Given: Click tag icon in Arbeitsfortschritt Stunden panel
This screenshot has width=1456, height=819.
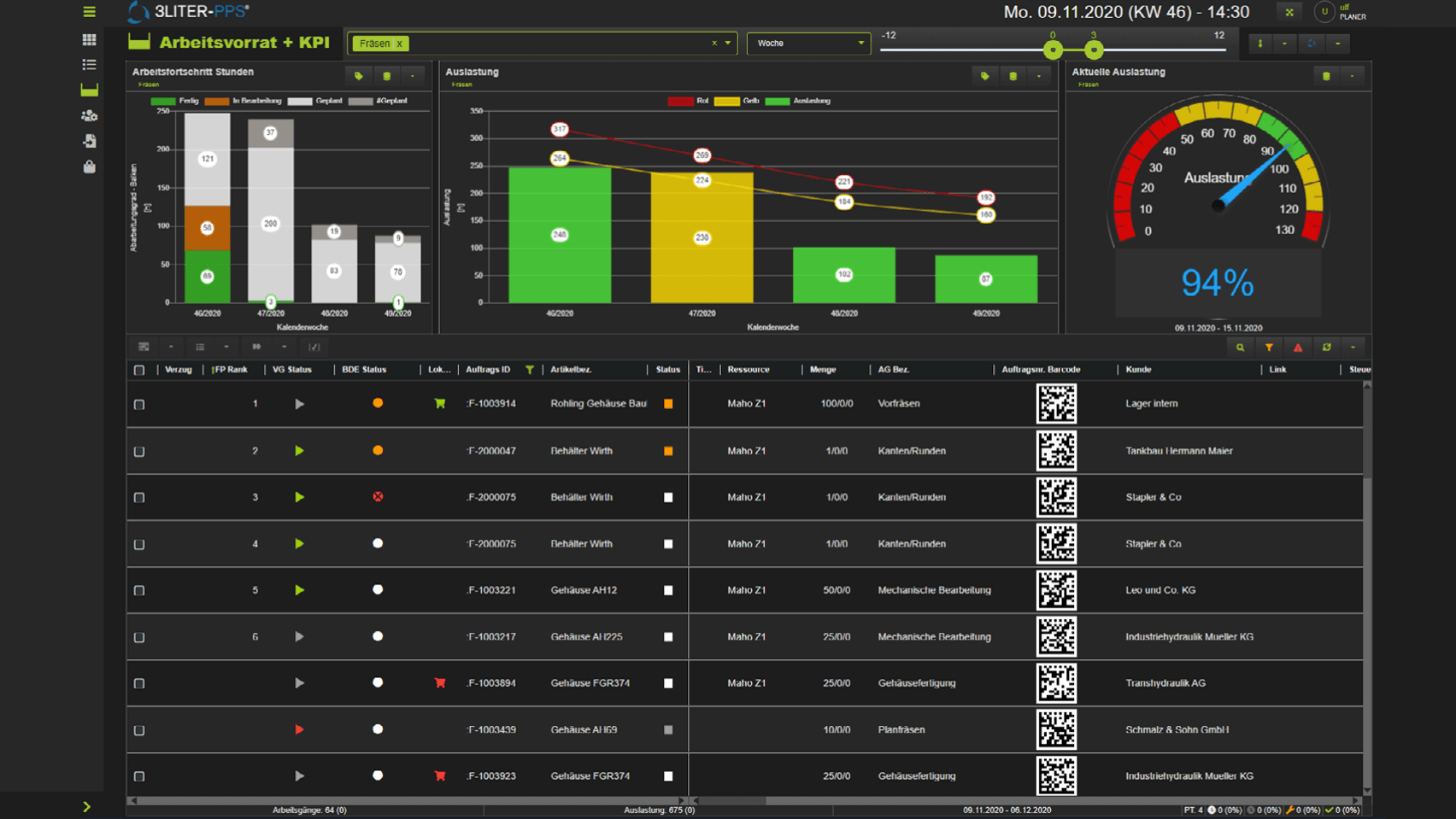Looking at the screenshot, I should pos(359,76).
